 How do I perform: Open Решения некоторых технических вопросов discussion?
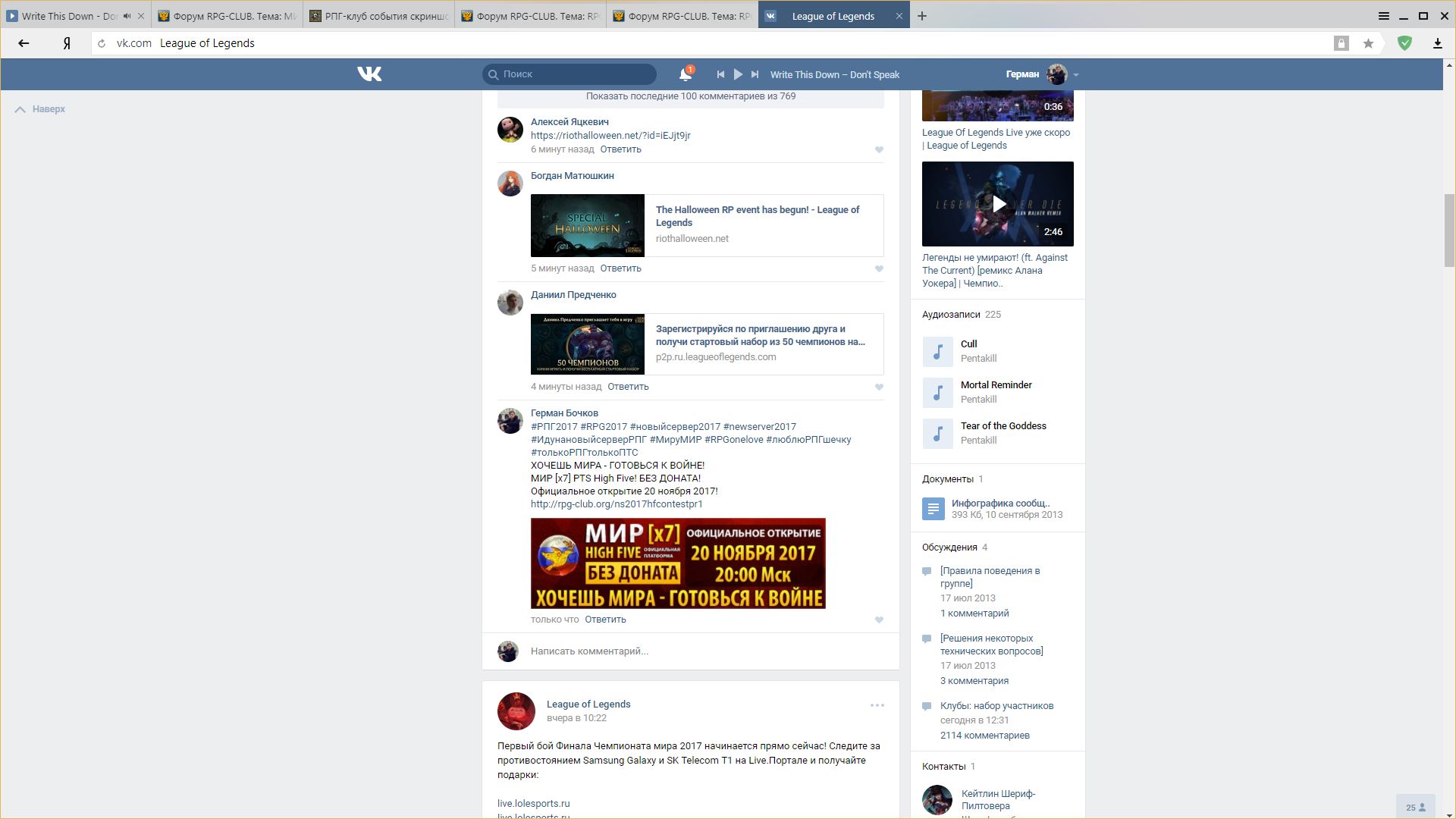(992, 645)
